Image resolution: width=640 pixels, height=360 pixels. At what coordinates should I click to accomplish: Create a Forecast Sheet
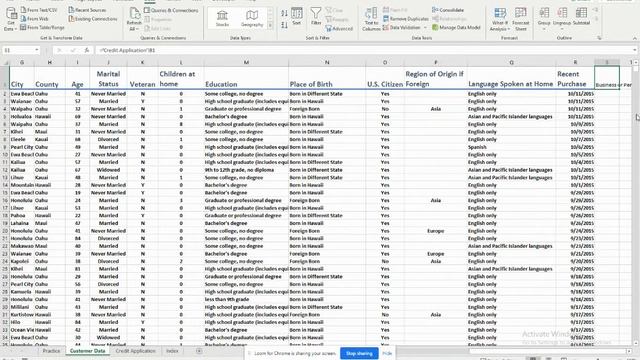pyautogui.click(x=520, y=19)
